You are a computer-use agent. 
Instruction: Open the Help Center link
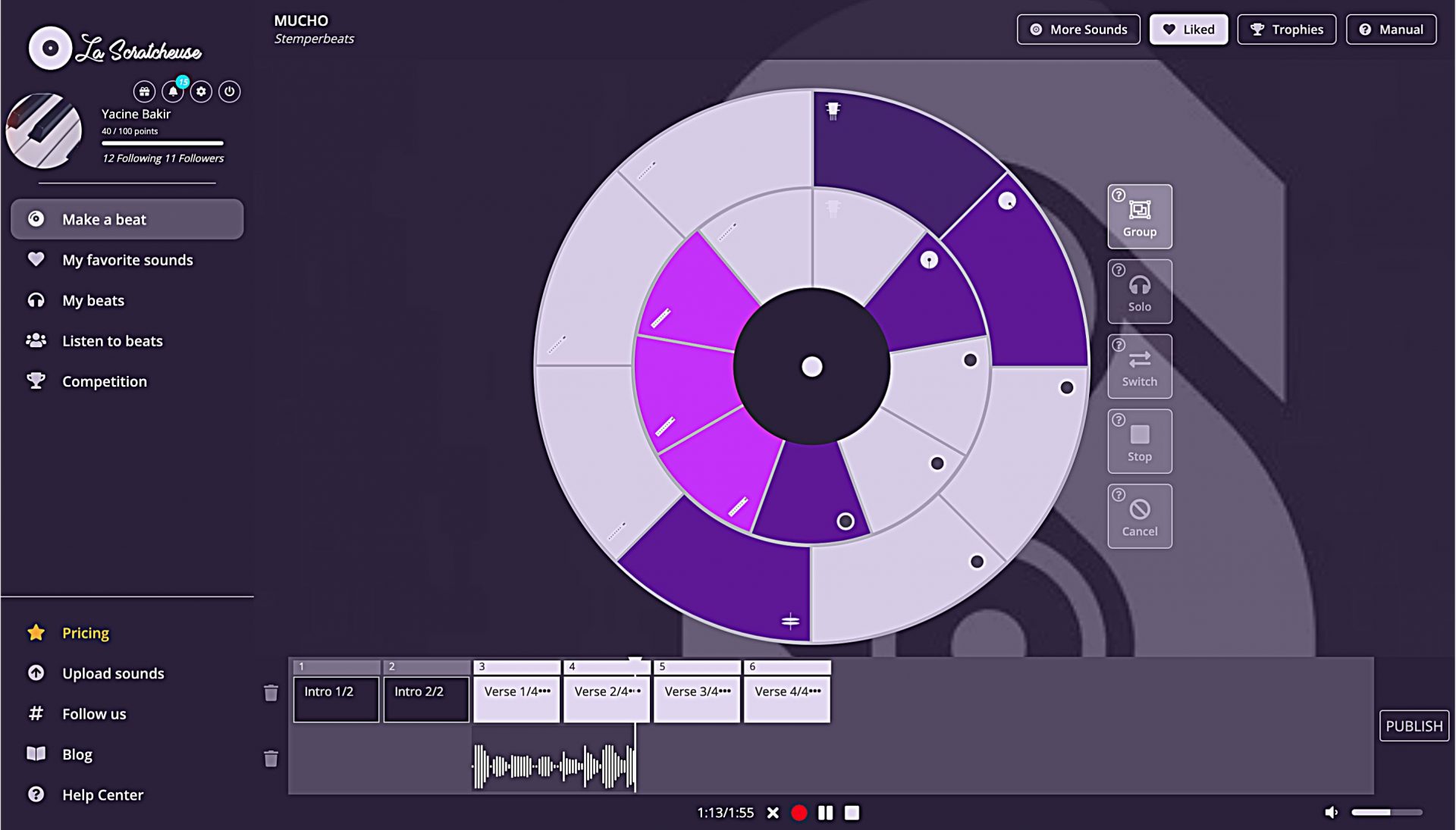[102, 794]
